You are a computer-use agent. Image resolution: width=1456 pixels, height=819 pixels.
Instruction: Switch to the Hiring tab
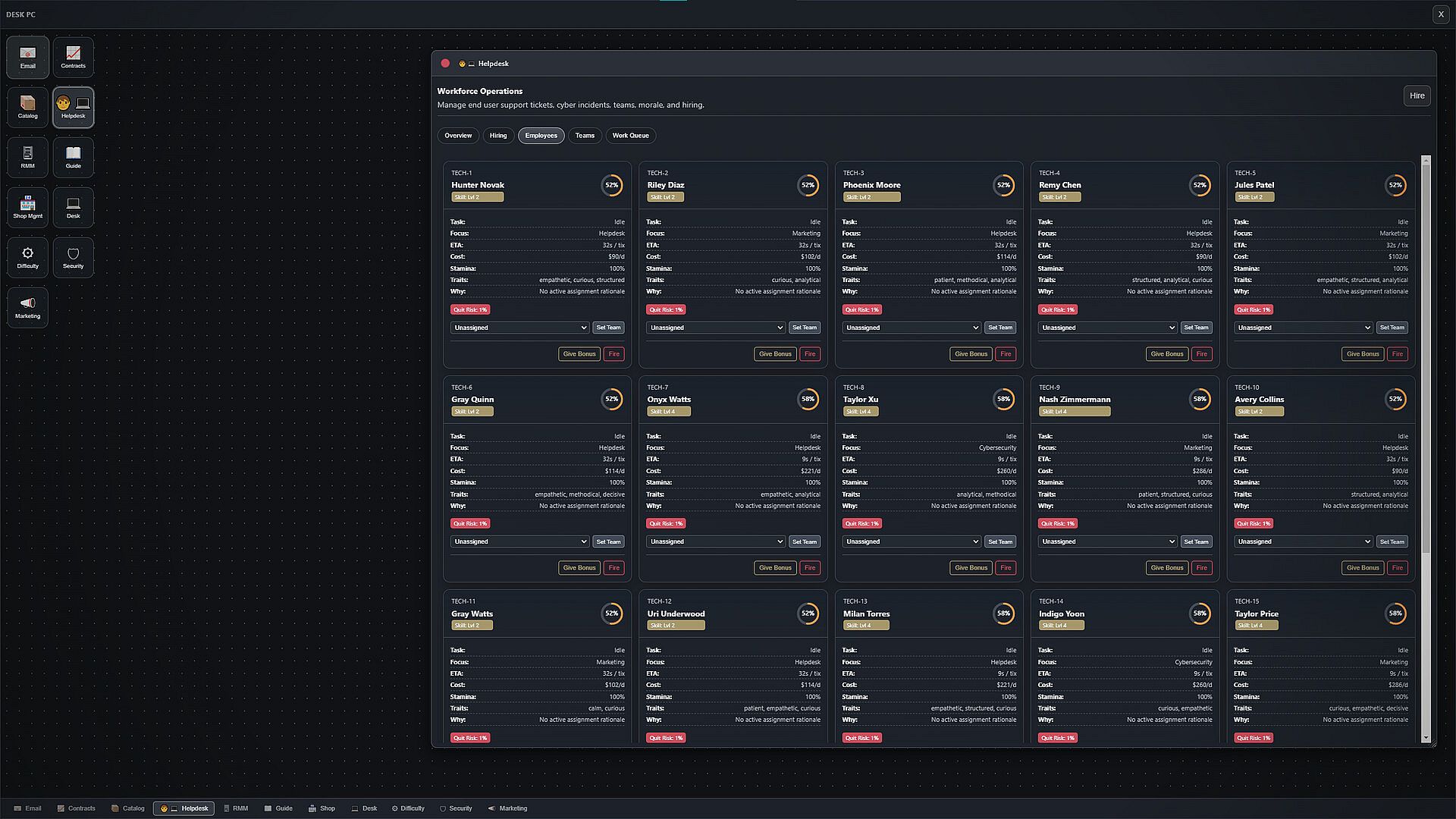497,136
